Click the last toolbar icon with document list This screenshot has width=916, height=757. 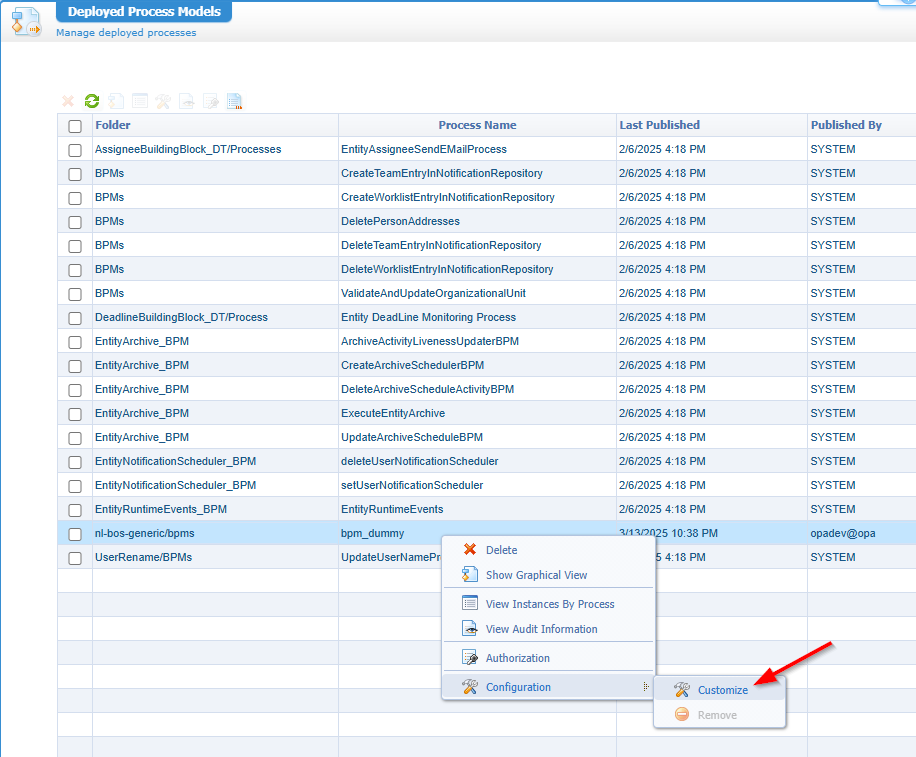tap(235, 101)
